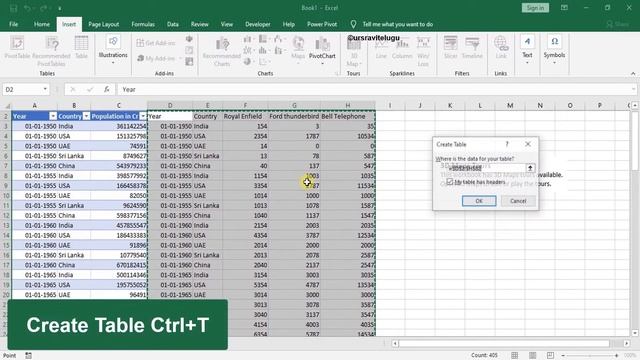The height and width of the screenshot is (360, 640).
Task: Click the macro record icon in status bar
Action: coord(28,356)
